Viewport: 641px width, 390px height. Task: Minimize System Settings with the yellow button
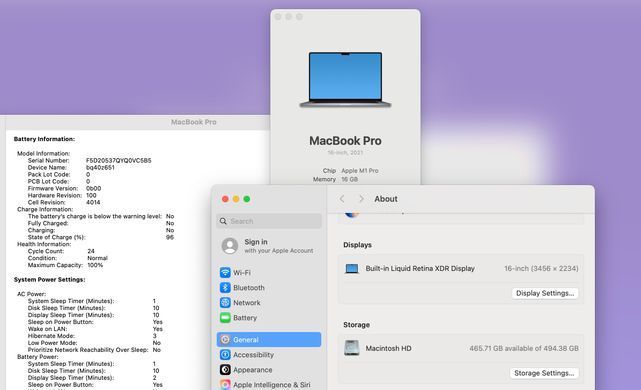click(x=236, y=199)
